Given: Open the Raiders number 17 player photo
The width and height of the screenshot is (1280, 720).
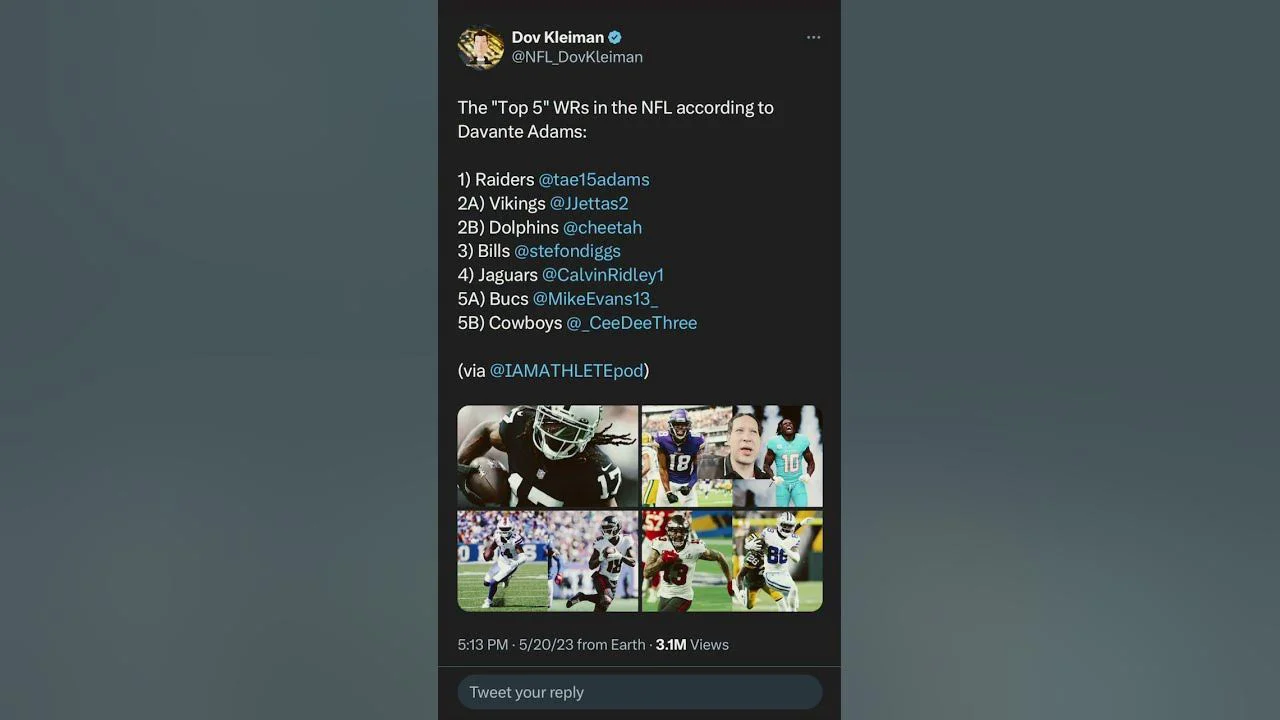Looking at the screenshot, I should click(x=547, y=456).
